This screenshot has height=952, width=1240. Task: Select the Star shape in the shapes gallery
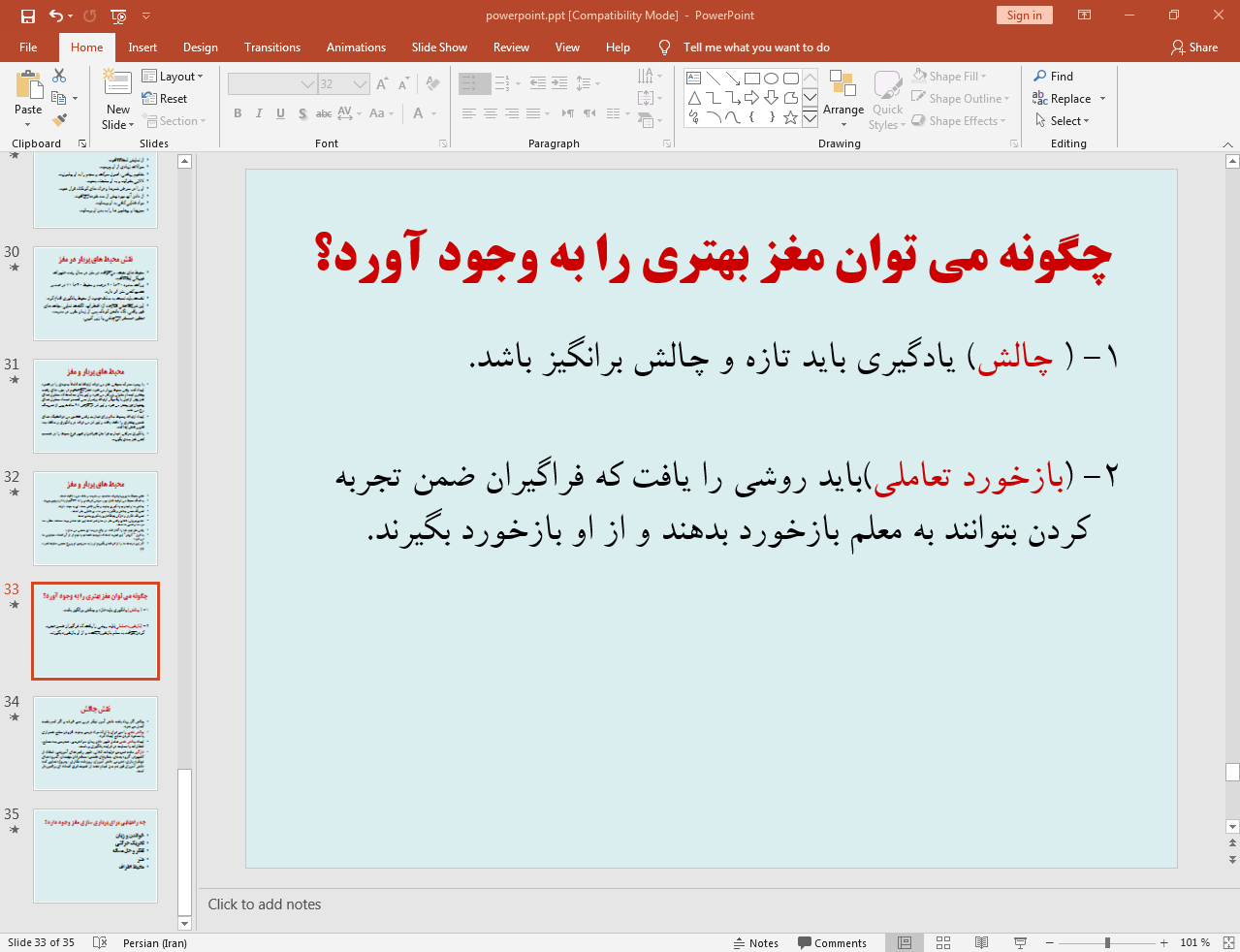(x=790, y=117)
